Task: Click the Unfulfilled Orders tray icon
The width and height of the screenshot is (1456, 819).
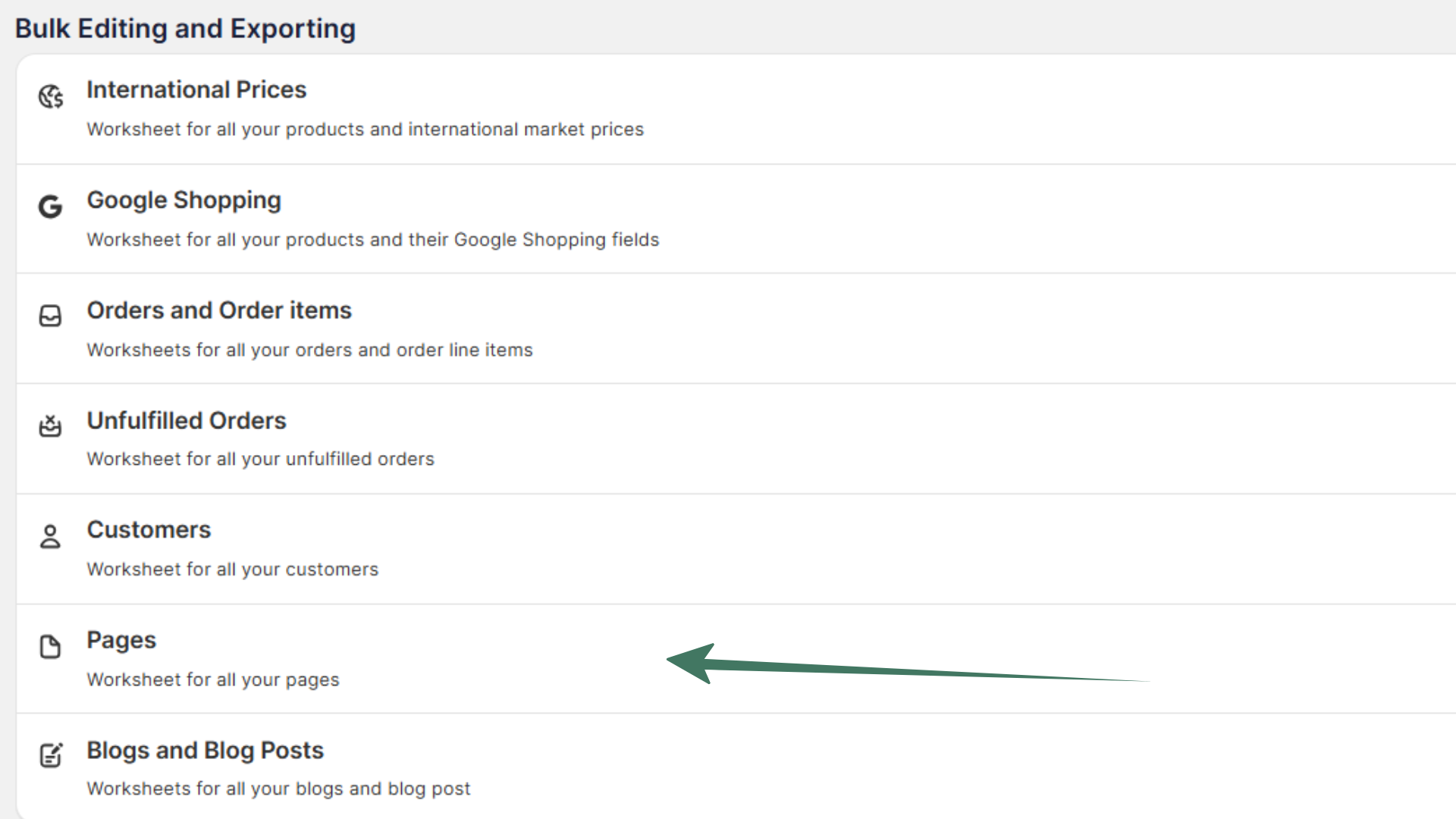Action: pyautogui.click(x=51, y=426)
